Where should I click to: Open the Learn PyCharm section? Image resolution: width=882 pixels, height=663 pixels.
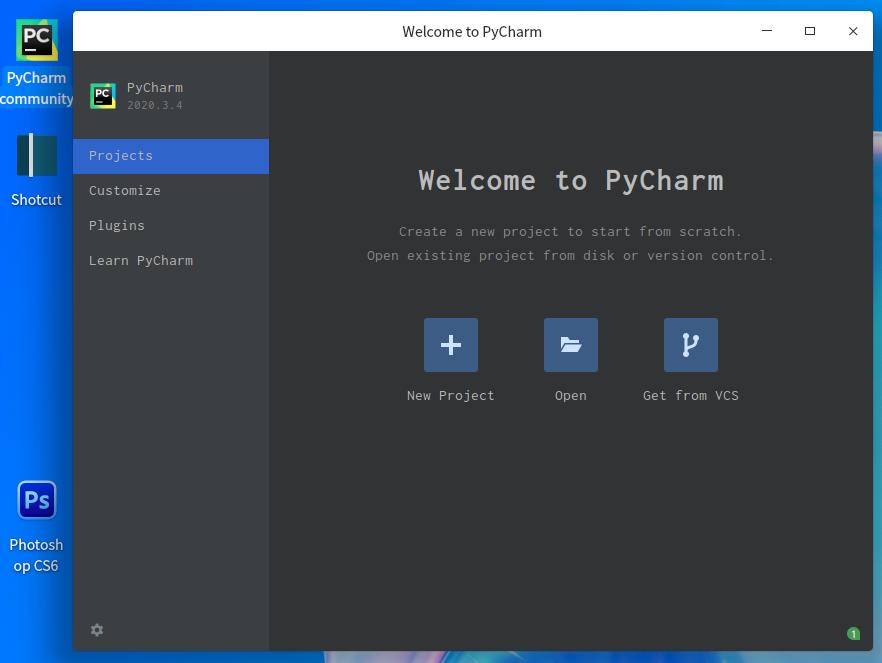pyautogui.click(x=141, y=261)
